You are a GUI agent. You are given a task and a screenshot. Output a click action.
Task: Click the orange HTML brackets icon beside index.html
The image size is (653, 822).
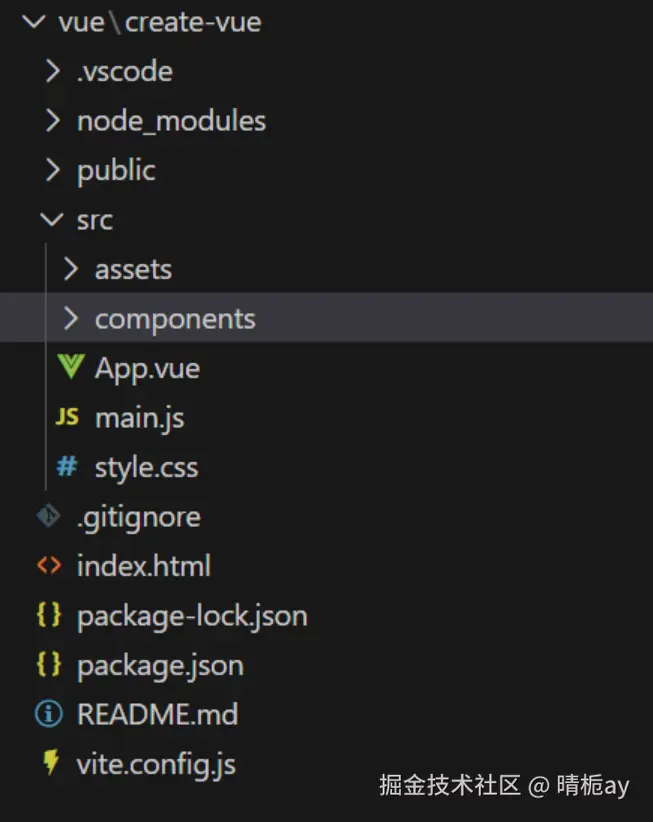click(49, 566)
